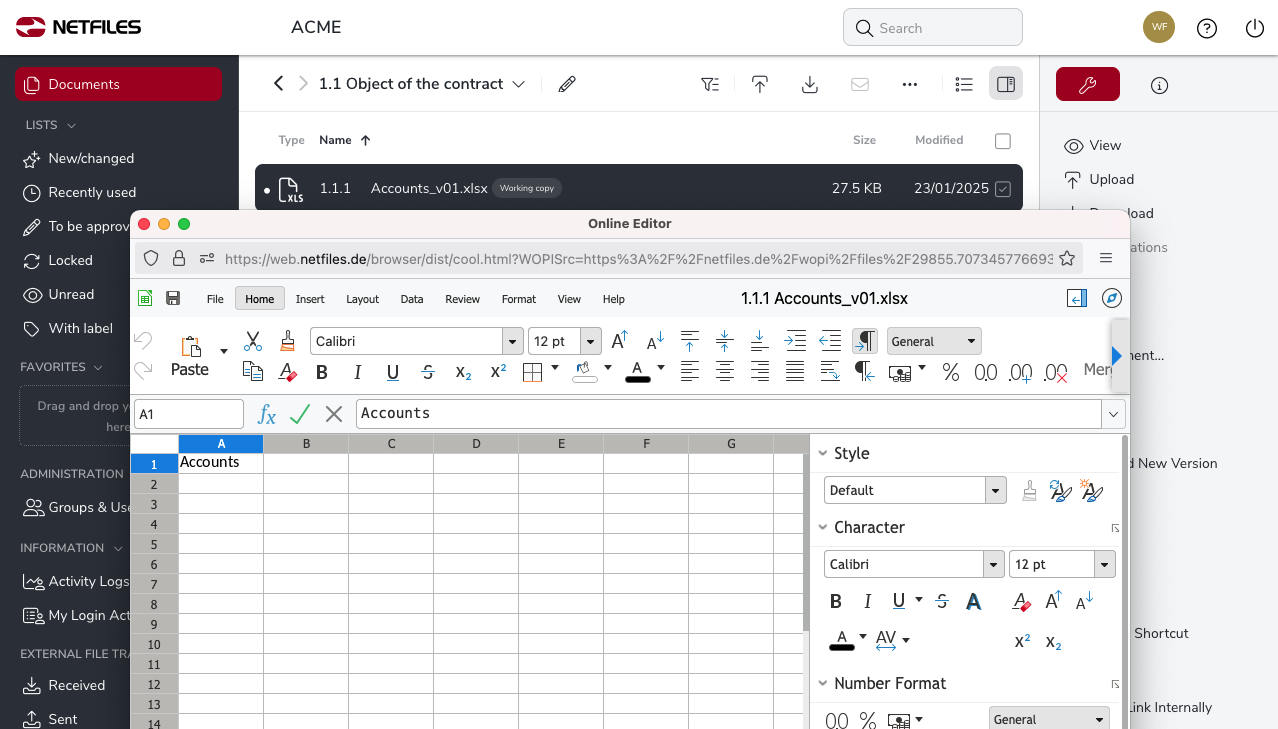Open the folder dropdown next to Object of the contract

click(x=519, y=84)
